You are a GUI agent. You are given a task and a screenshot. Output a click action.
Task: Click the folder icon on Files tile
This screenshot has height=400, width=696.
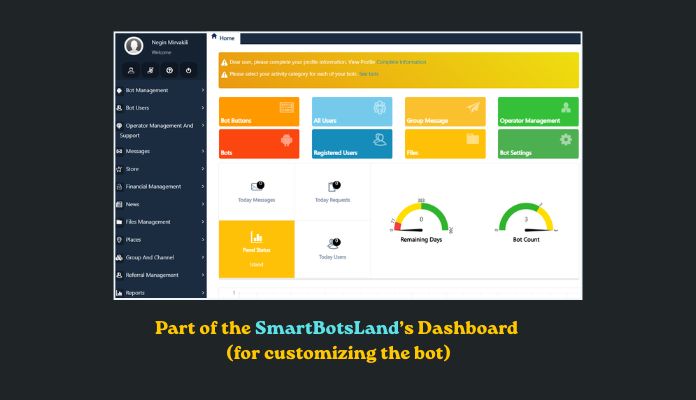pos(472,139)
